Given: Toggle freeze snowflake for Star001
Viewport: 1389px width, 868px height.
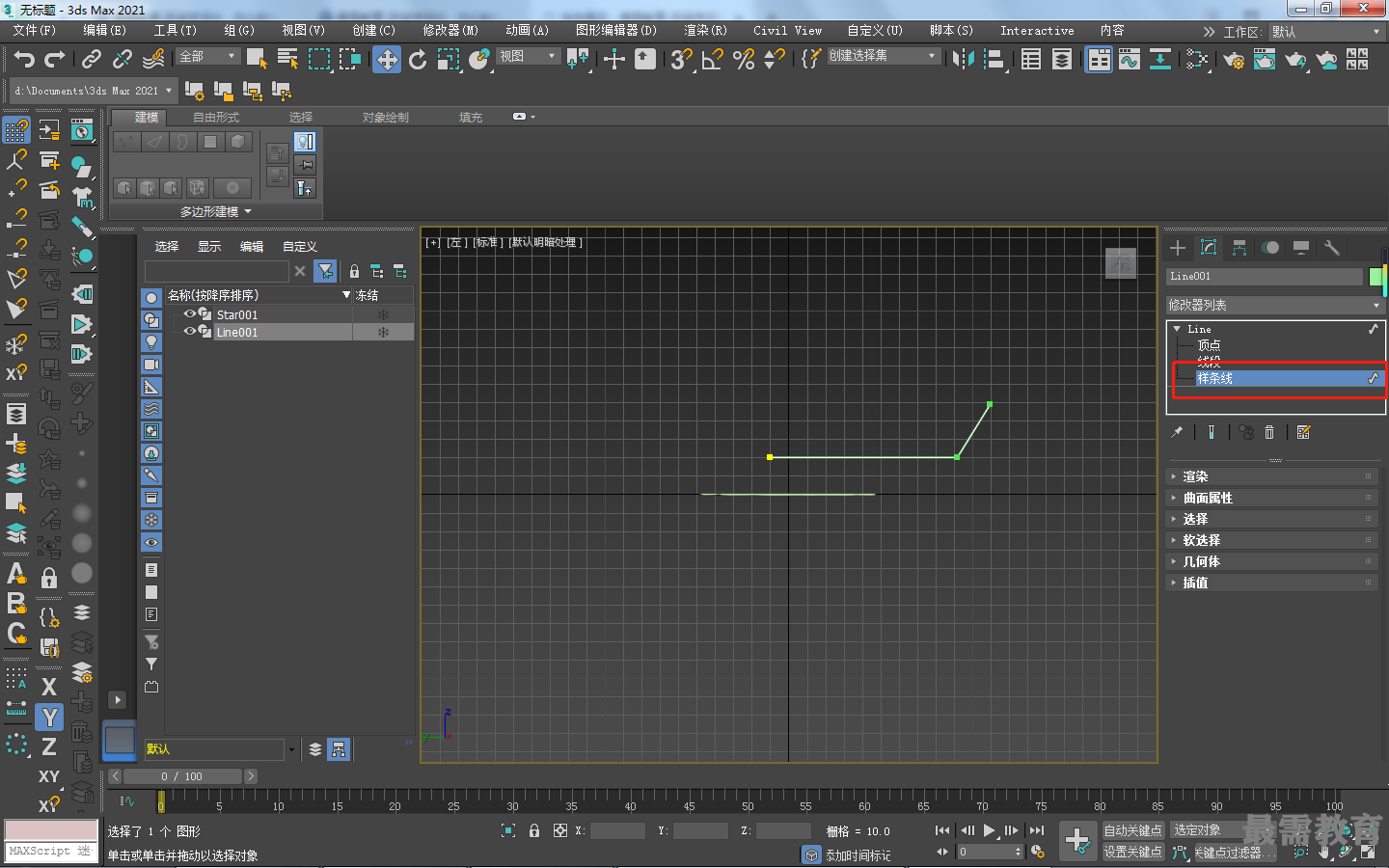Looking at the screenshot, I should (x=383, y=314).
